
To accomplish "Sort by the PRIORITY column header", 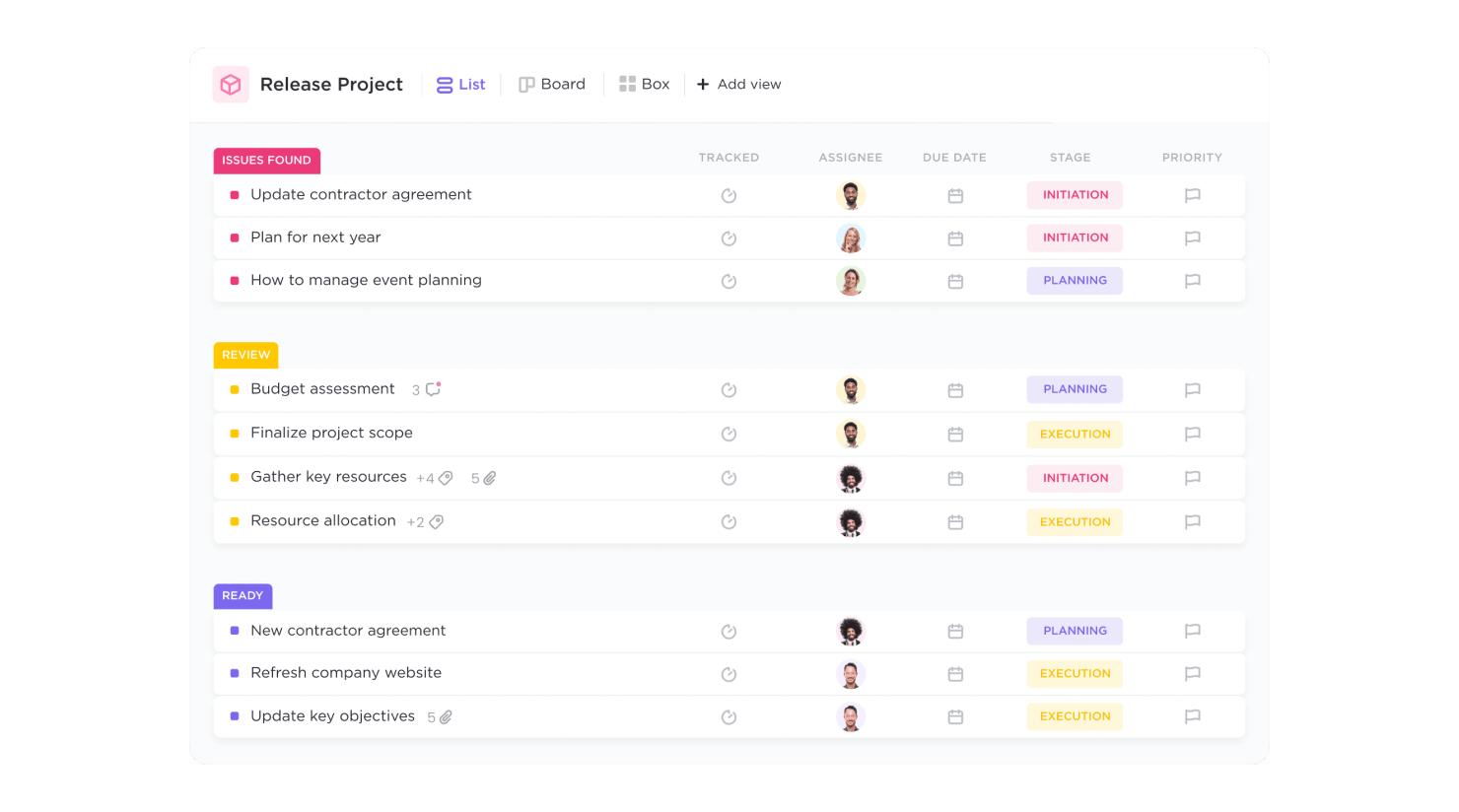I will [1192, 158].
